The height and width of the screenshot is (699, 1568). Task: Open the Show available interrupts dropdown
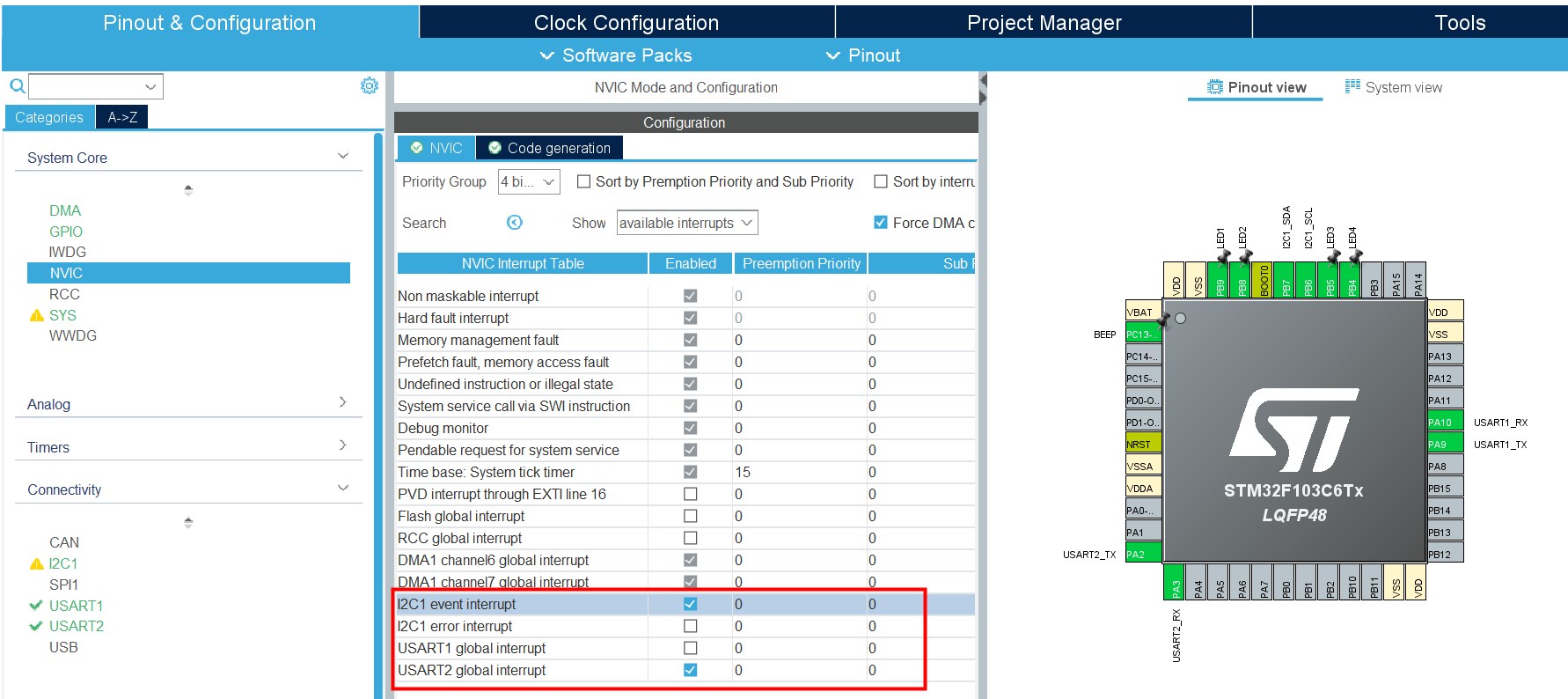[x=687, y=223]
